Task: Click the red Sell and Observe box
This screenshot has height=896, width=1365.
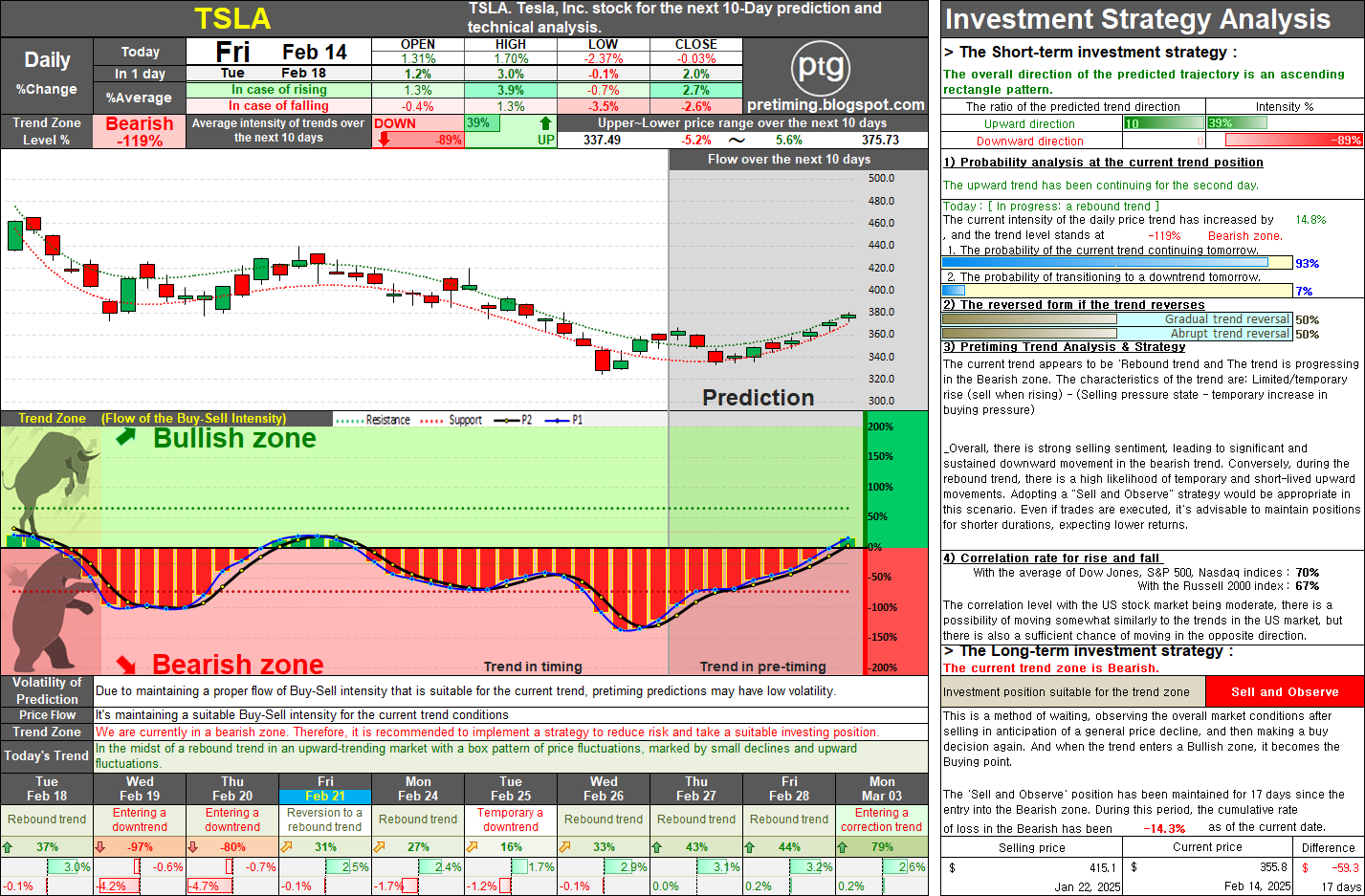Action: point(1285,691)
